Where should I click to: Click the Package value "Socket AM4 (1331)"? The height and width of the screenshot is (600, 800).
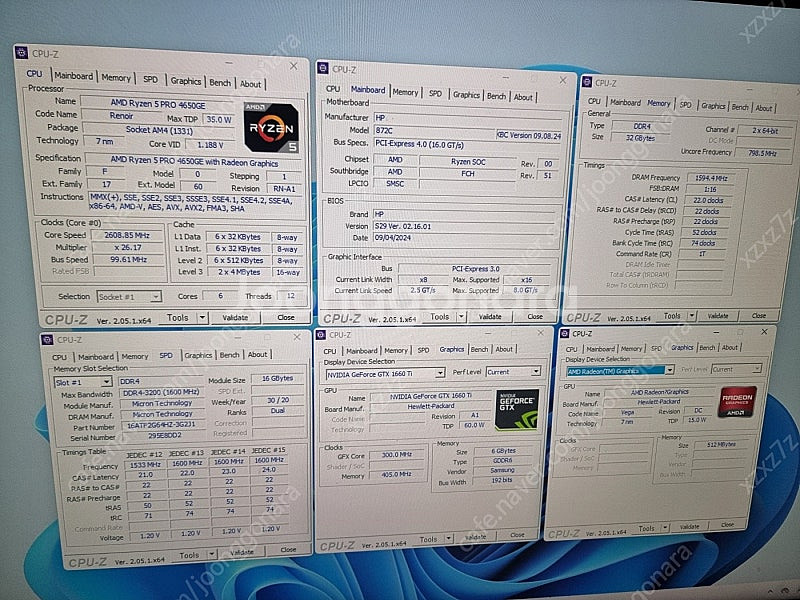pos(159,130)
